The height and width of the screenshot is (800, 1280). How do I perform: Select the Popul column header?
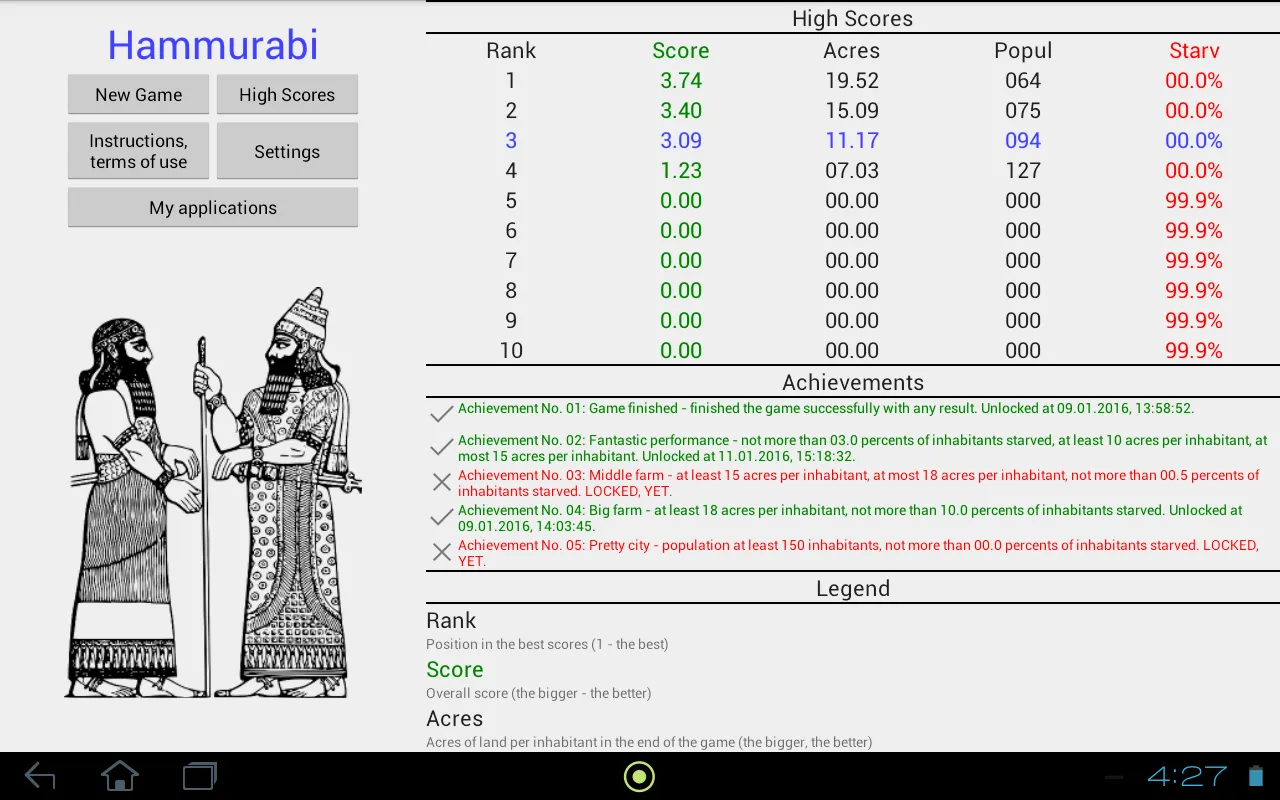[x=1023, y=51]
